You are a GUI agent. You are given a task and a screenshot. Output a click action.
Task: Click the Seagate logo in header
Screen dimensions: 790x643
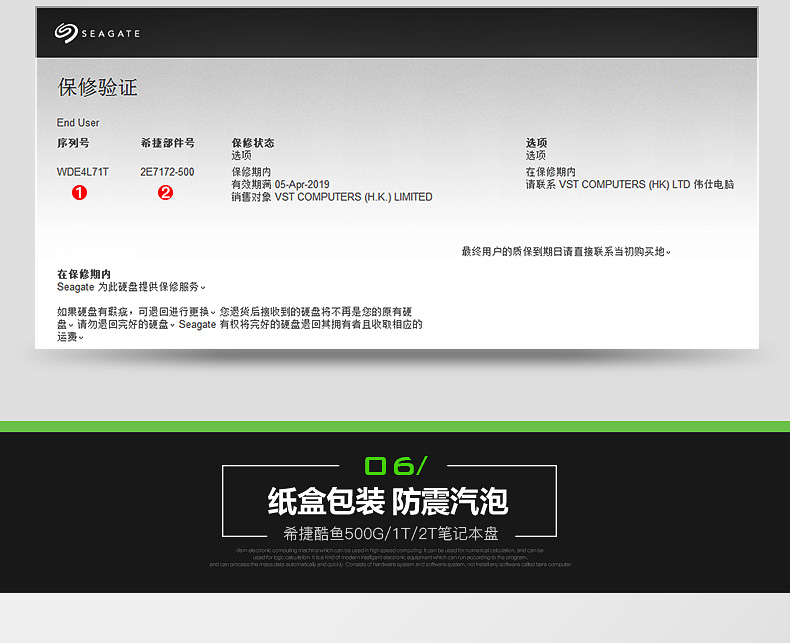coord(97,33)
